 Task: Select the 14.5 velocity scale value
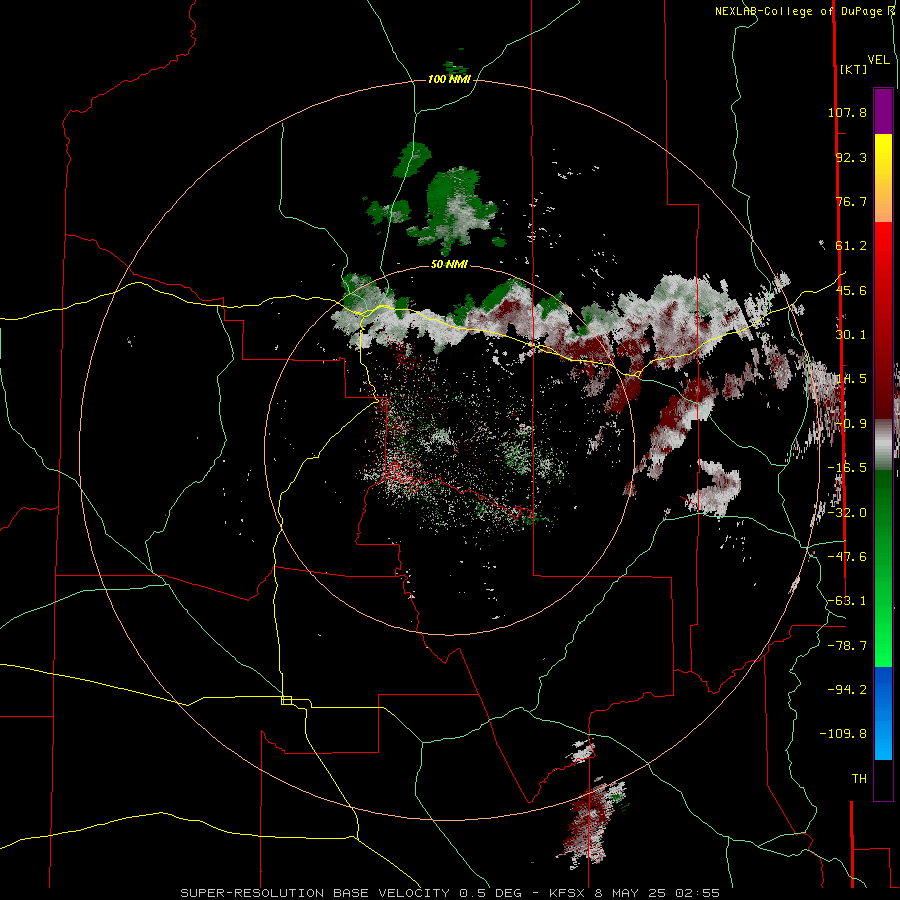(x=851, y=379)
